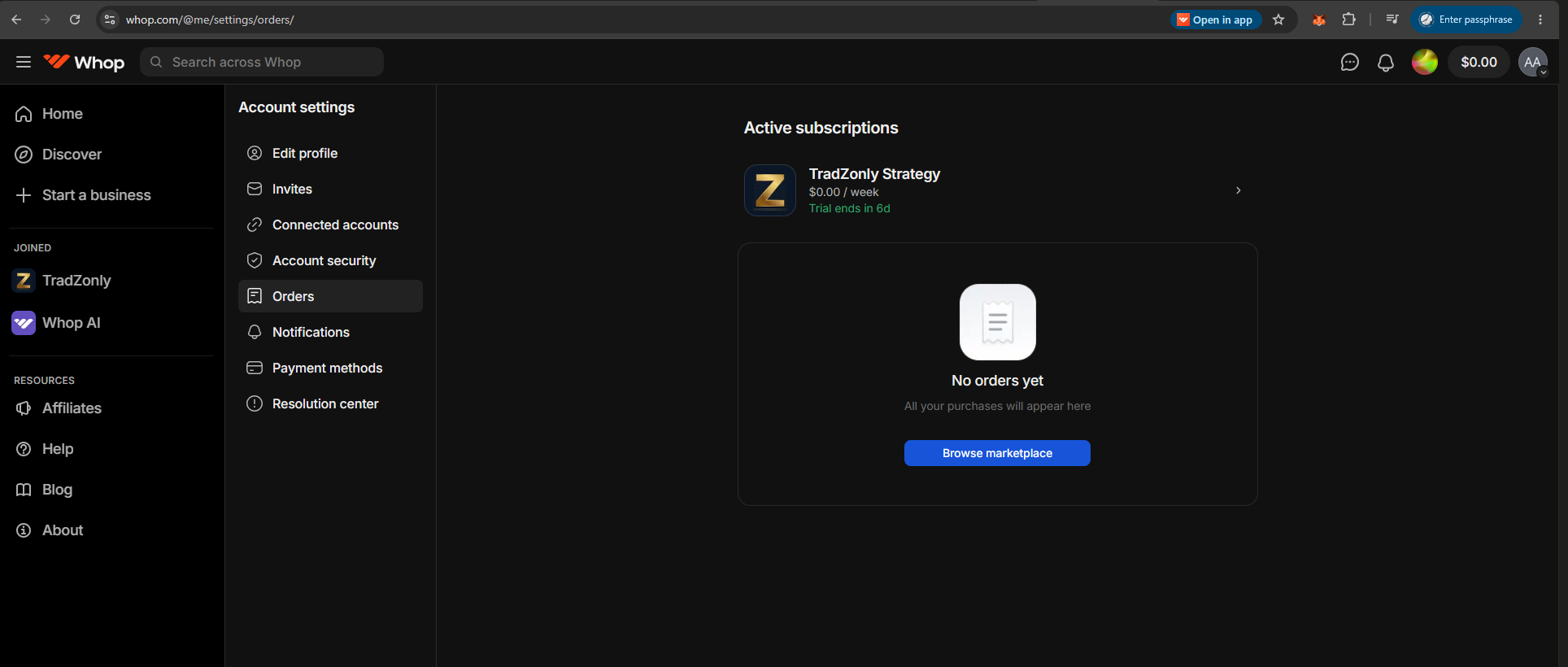Click the purple Whop AI icon
The width and height of the screenshot is (1568, 667).
(24, 323)
